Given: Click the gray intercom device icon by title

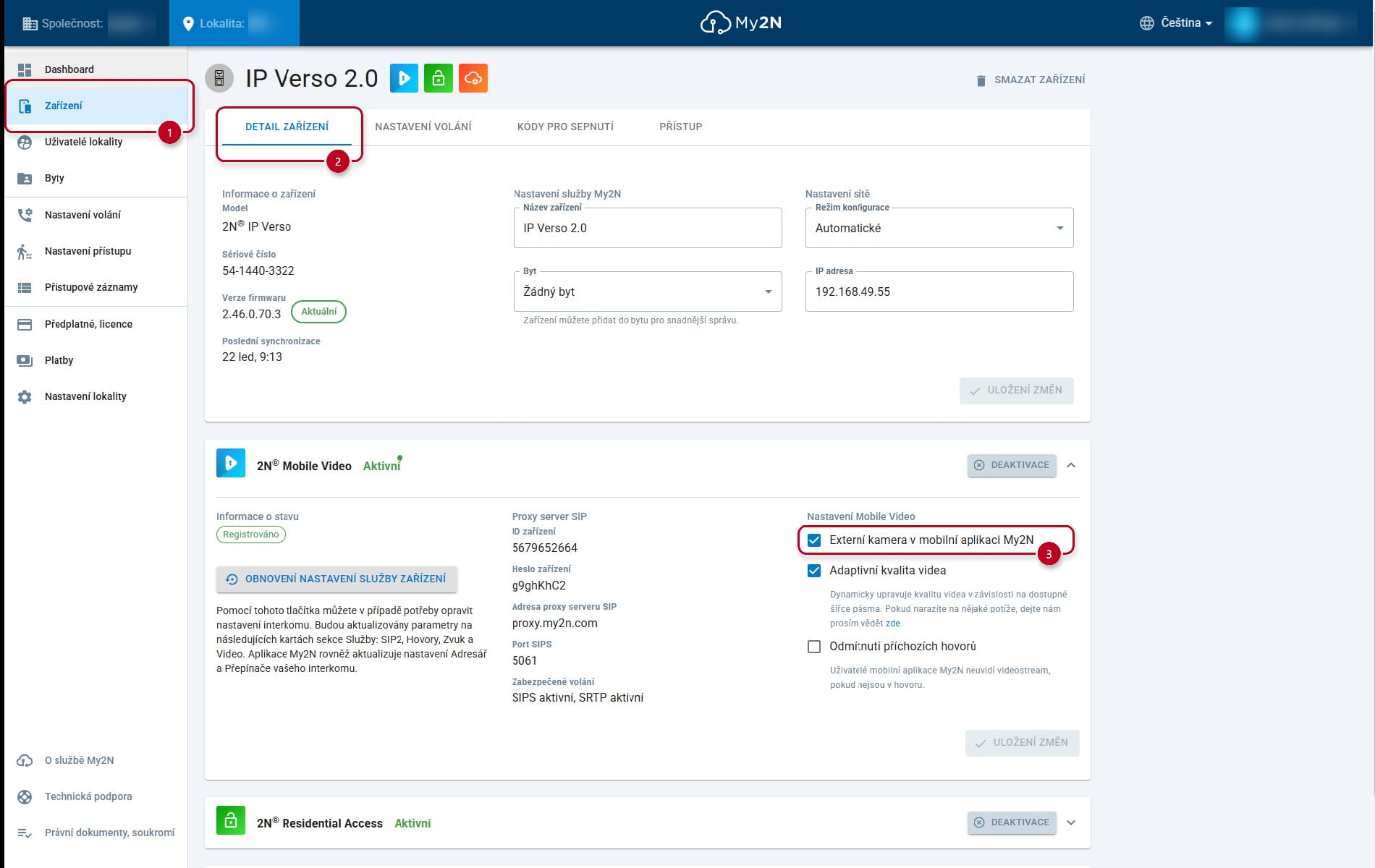Looking at the screenshot, I should pyautogui.click(x=219, y=78).
